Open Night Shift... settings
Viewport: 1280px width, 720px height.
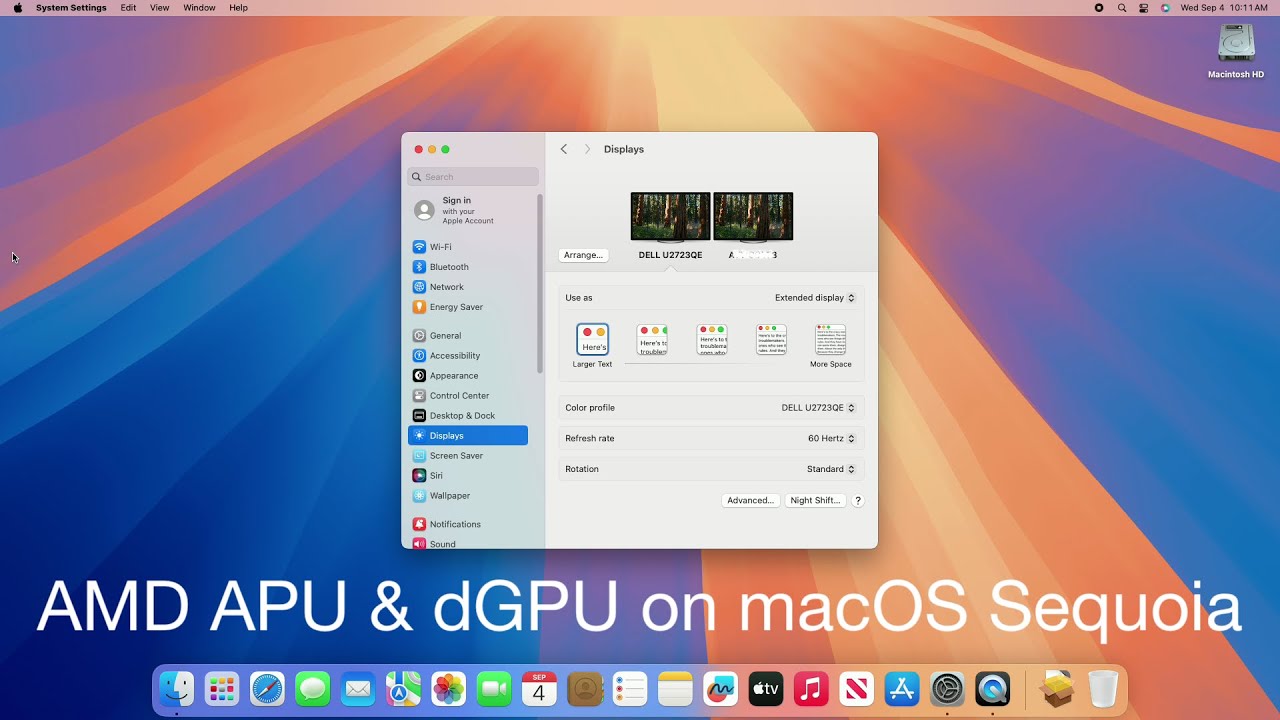(x=815, y=500)
